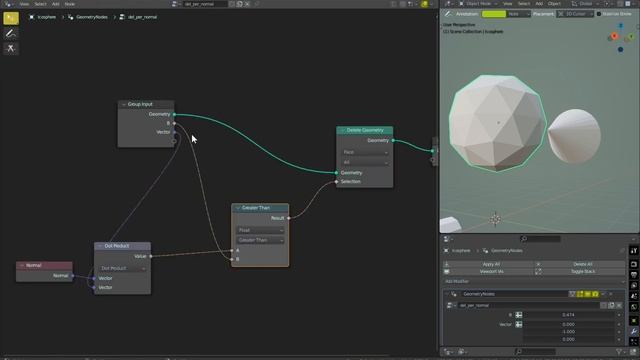This screenshot has height=360, width=640.
Task: Open annotation Note layer dropdown
Action: [x=518, y=14]
